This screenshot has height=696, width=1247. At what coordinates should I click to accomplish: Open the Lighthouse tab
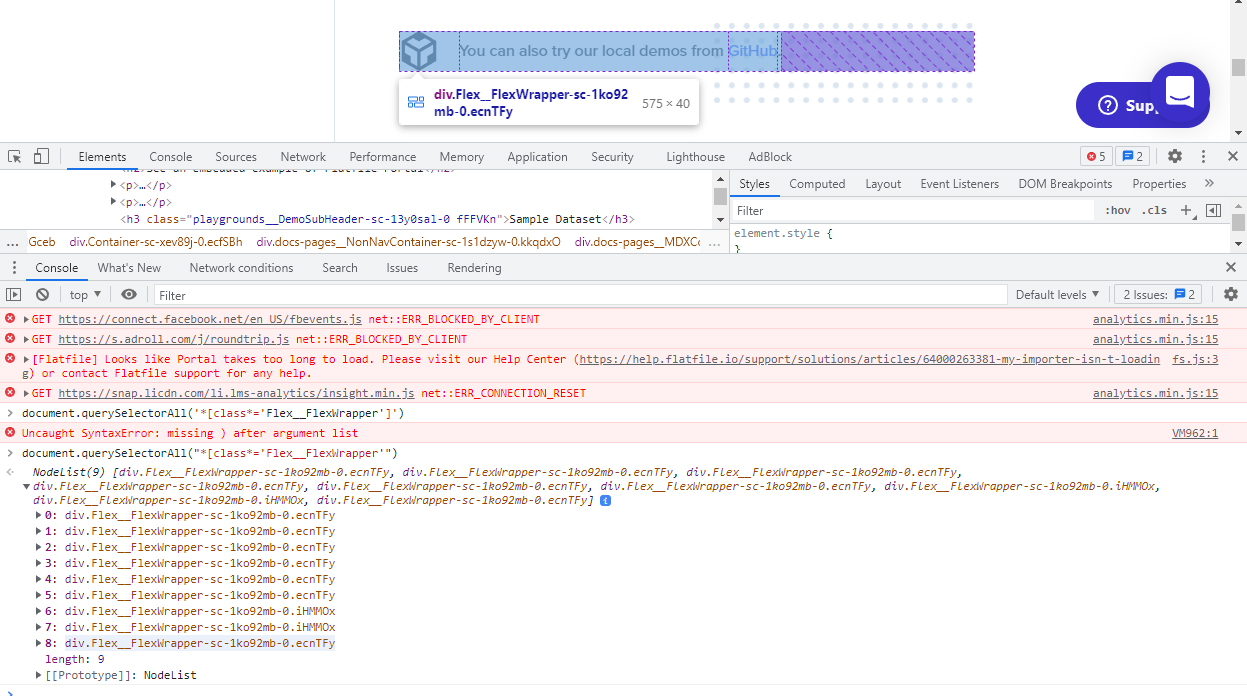coord(695,156)
